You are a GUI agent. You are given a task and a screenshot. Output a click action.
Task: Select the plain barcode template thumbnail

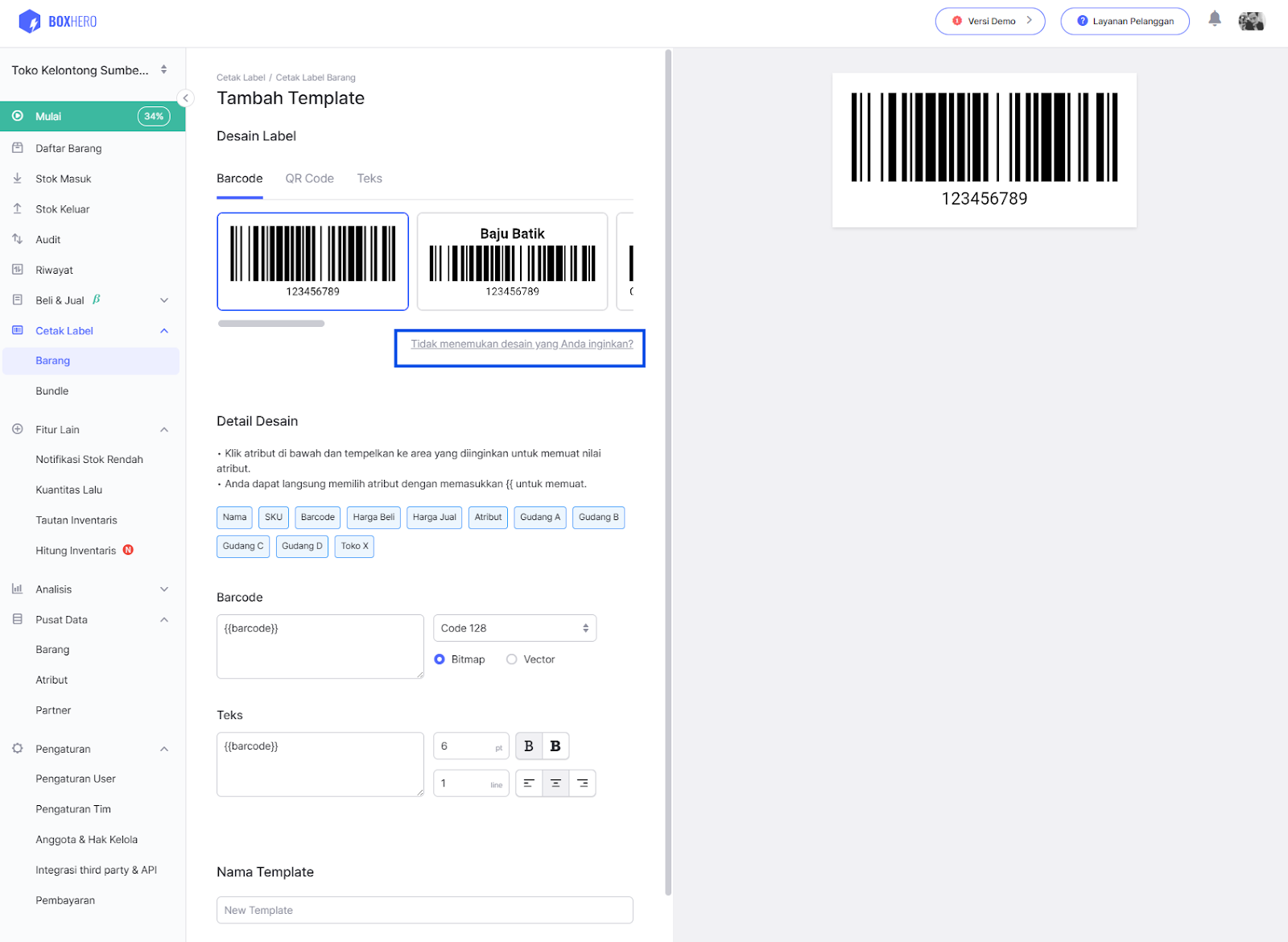(312, 261)
